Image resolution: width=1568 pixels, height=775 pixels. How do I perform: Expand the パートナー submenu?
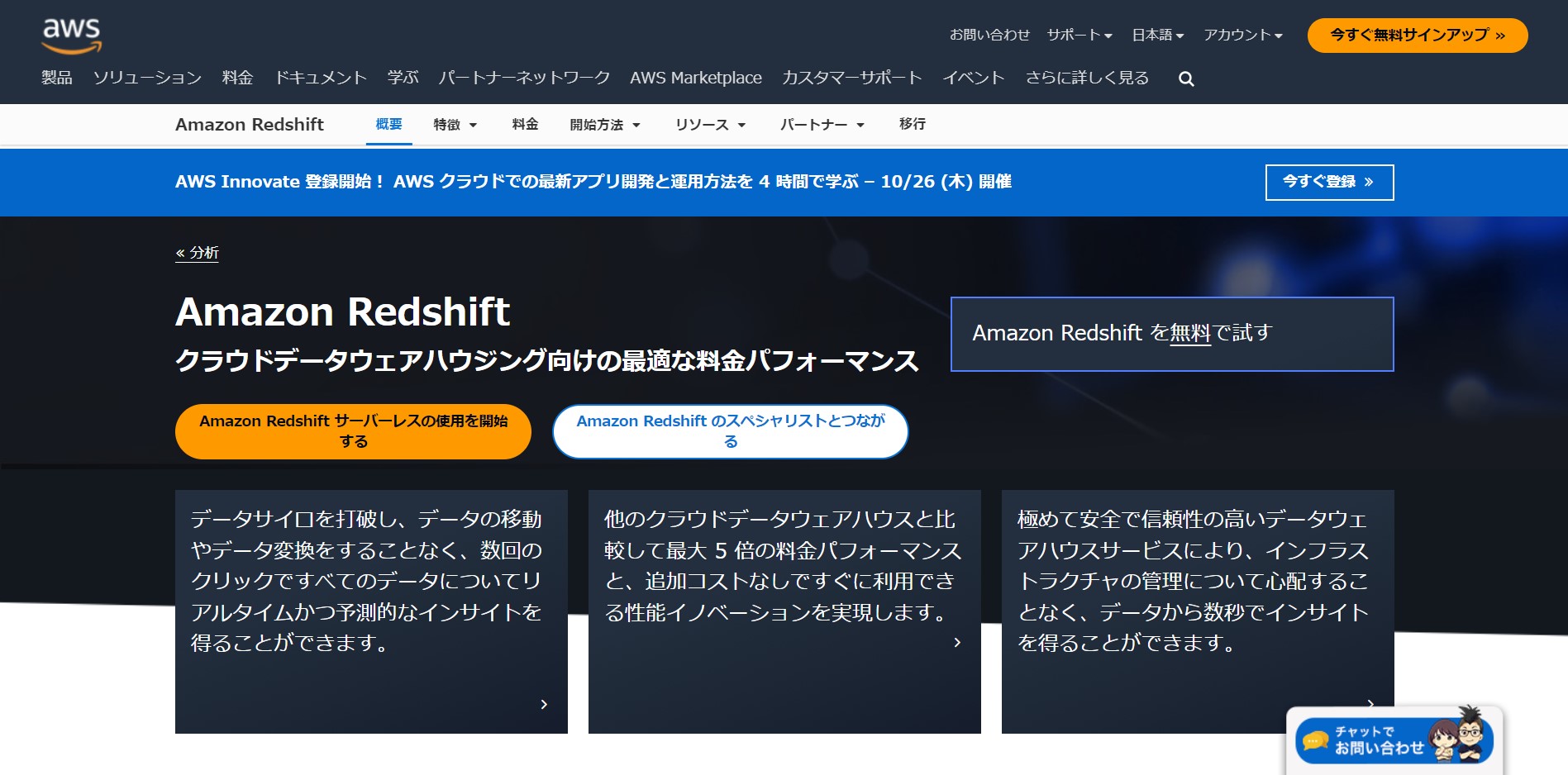[822, 125]
